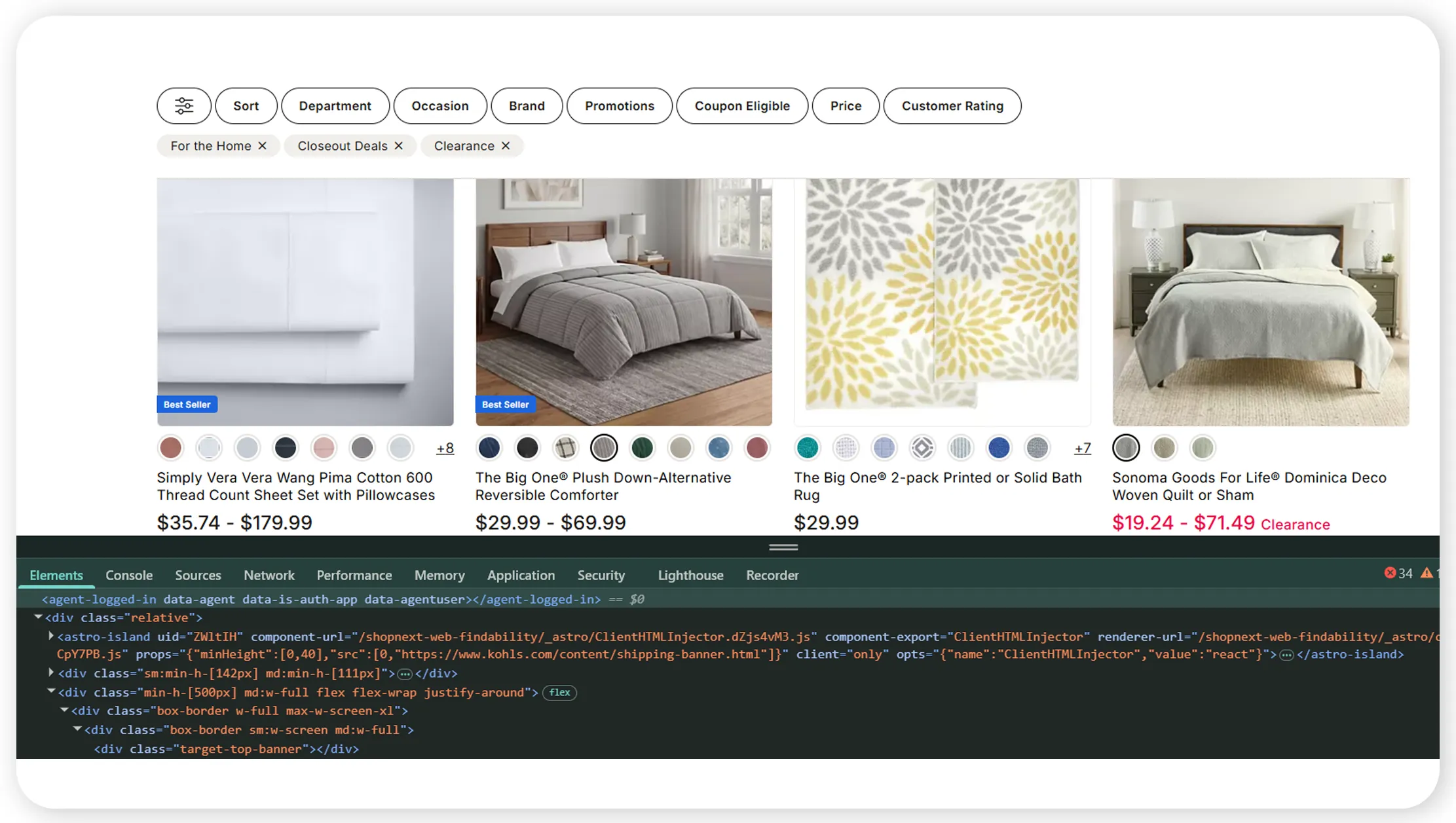Pick the dark navy swatch for the sheet set

[286, 448]
